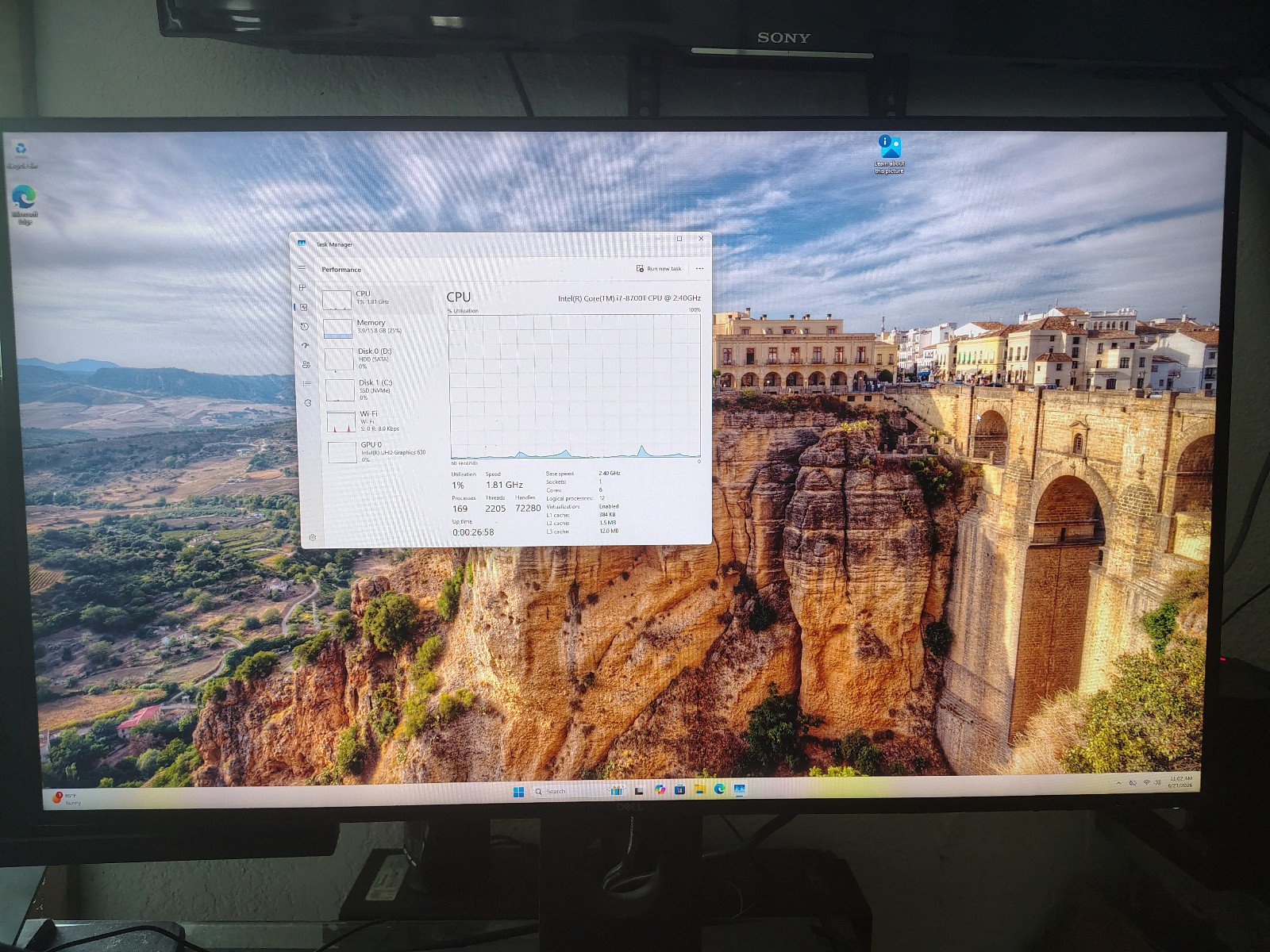
Task: Select Disk 0 (D:) performance item
Action: point(380,358)
